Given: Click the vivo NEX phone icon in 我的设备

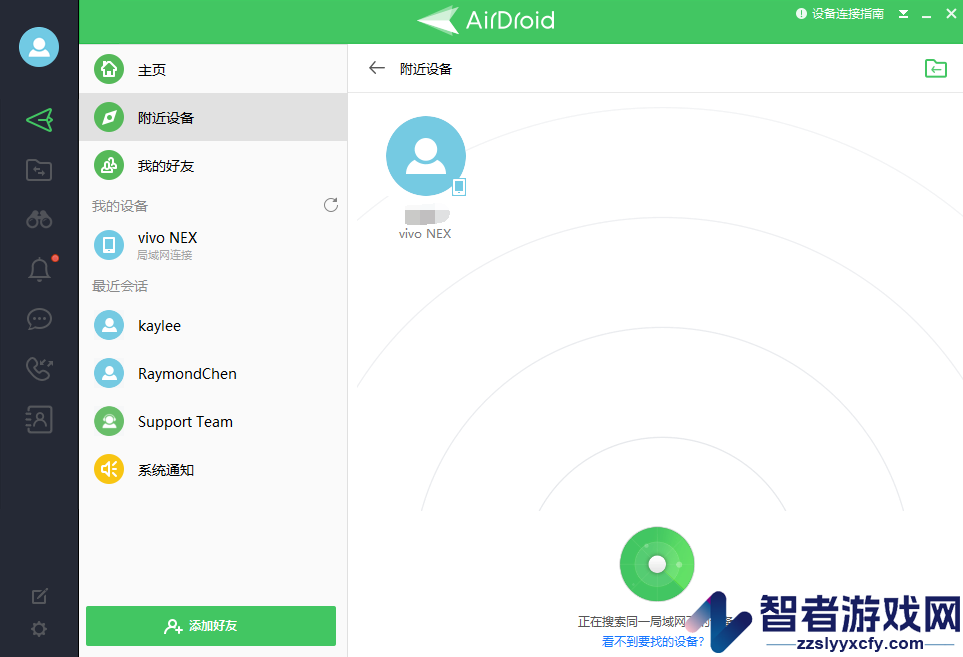Looking at the screenshot, I should [109, 244].
